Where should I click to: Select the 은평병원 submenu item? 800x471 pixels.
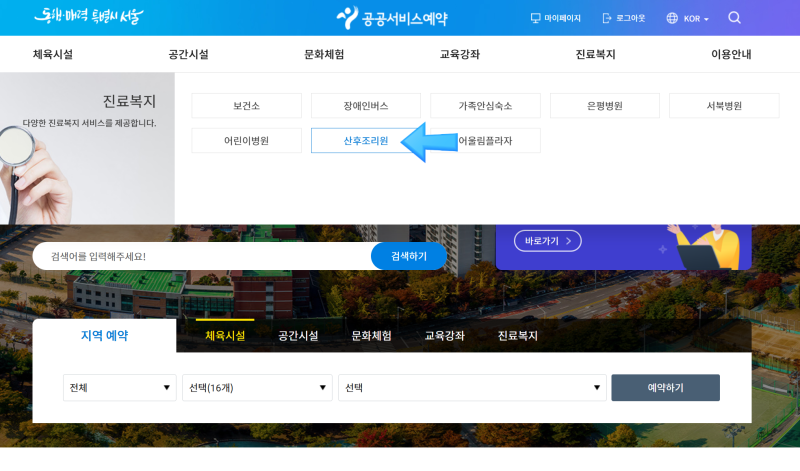coord(605,106)
